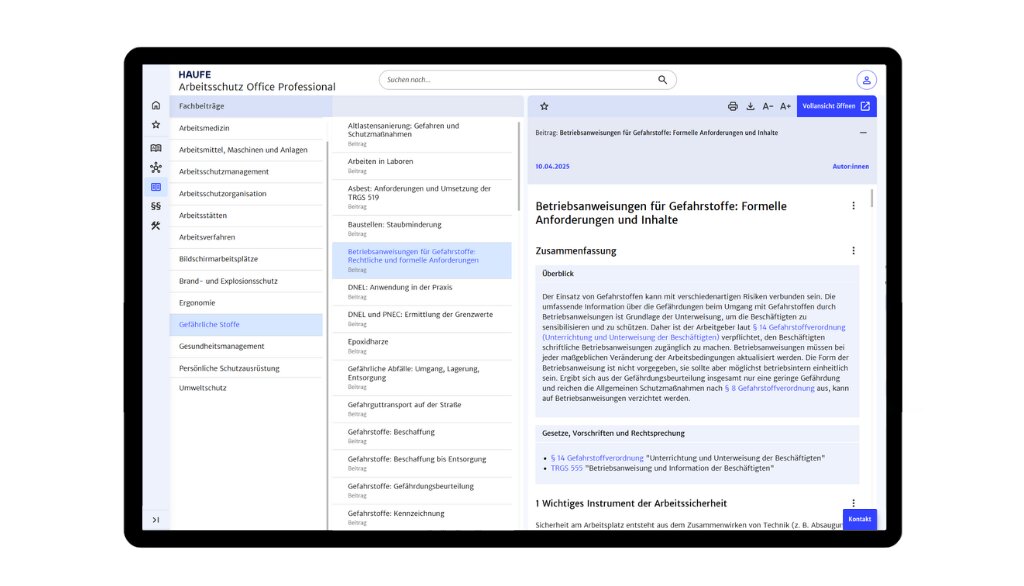Expand the sidebar with the arrow icon

pos(155,520)
